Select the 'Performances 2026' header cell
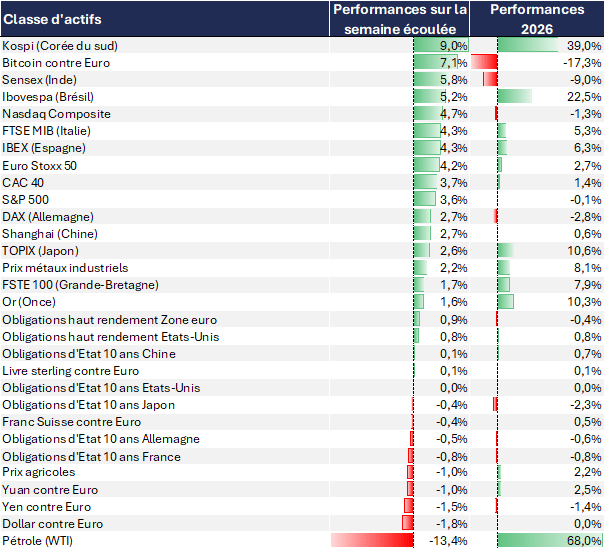The width and height of the screenshot is (605, 550). click(x=537, y=19)
